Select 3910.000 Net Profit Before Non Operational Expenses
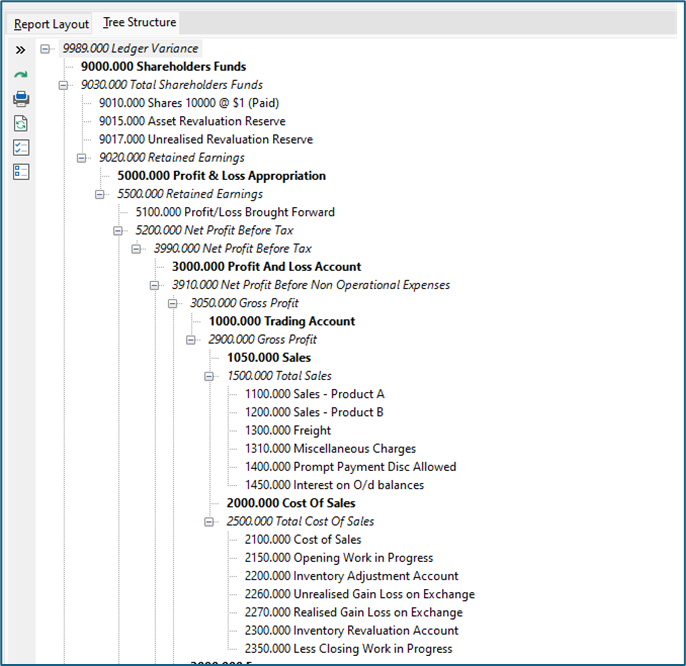686x666 pixels. pyautogui.click(x=311, y=285)
